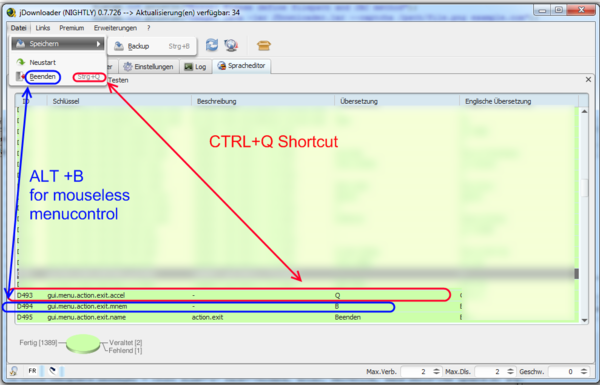600x385 pixels.
Task: Click the green translation progress pie chart
Action: coord(83,343)
